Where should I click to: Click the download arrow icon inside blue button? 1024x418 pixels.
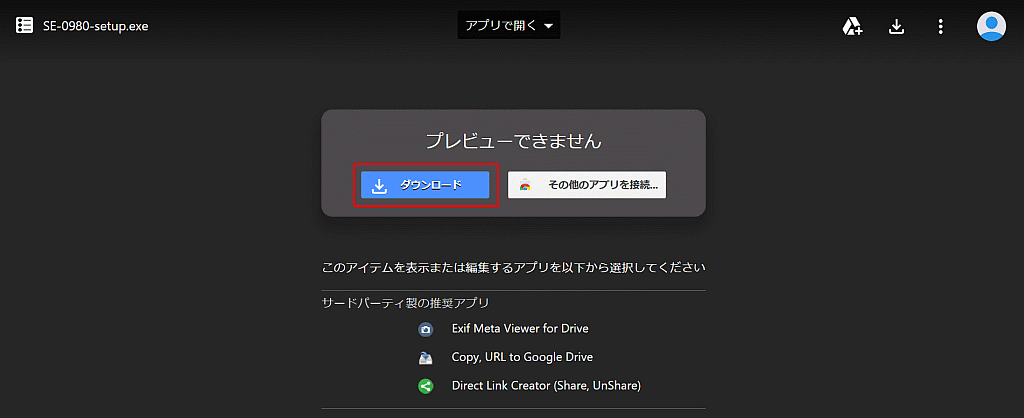379,185
